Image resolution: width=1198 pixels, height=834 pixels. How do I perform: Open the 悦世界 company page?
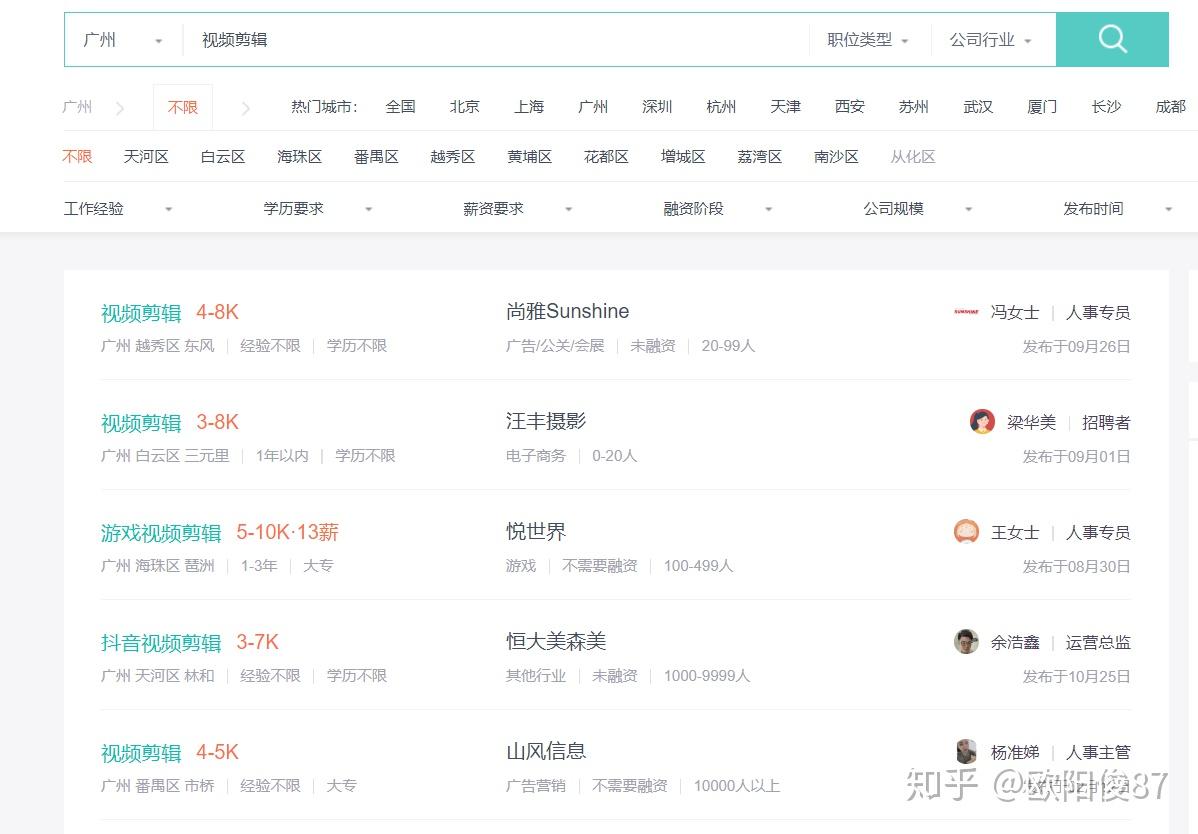pyautogui.click(x=537, y=532)
